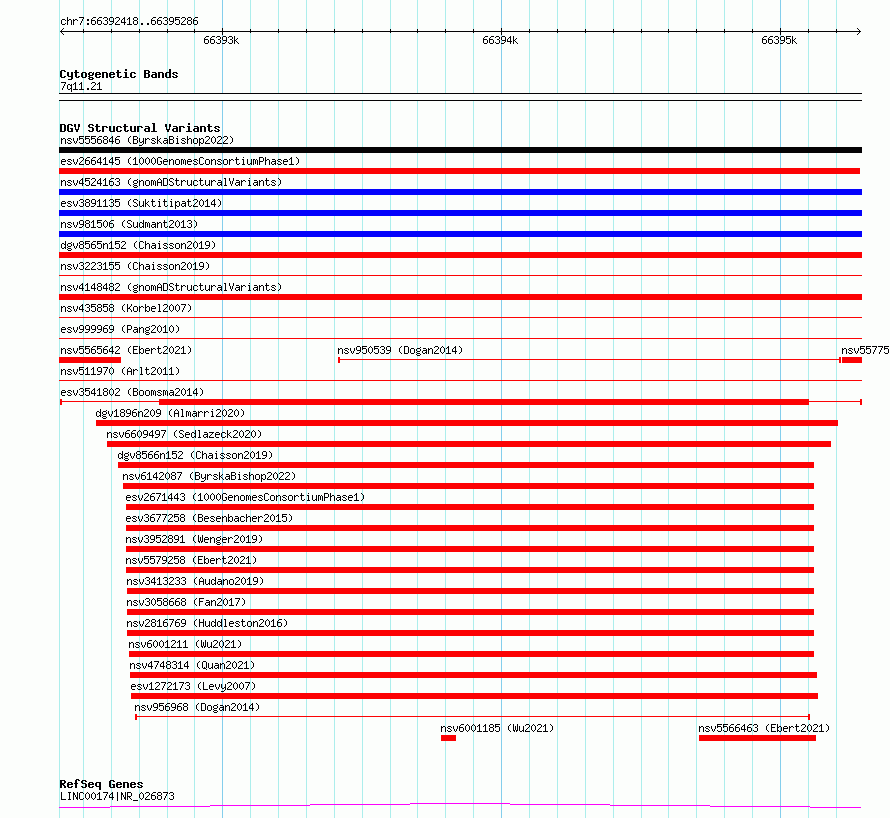Image resolution: width=890 pixels, height=818 pixels.
Task: Click nsv6001211 (Wu2021) label
Action: tap(185, 644)
